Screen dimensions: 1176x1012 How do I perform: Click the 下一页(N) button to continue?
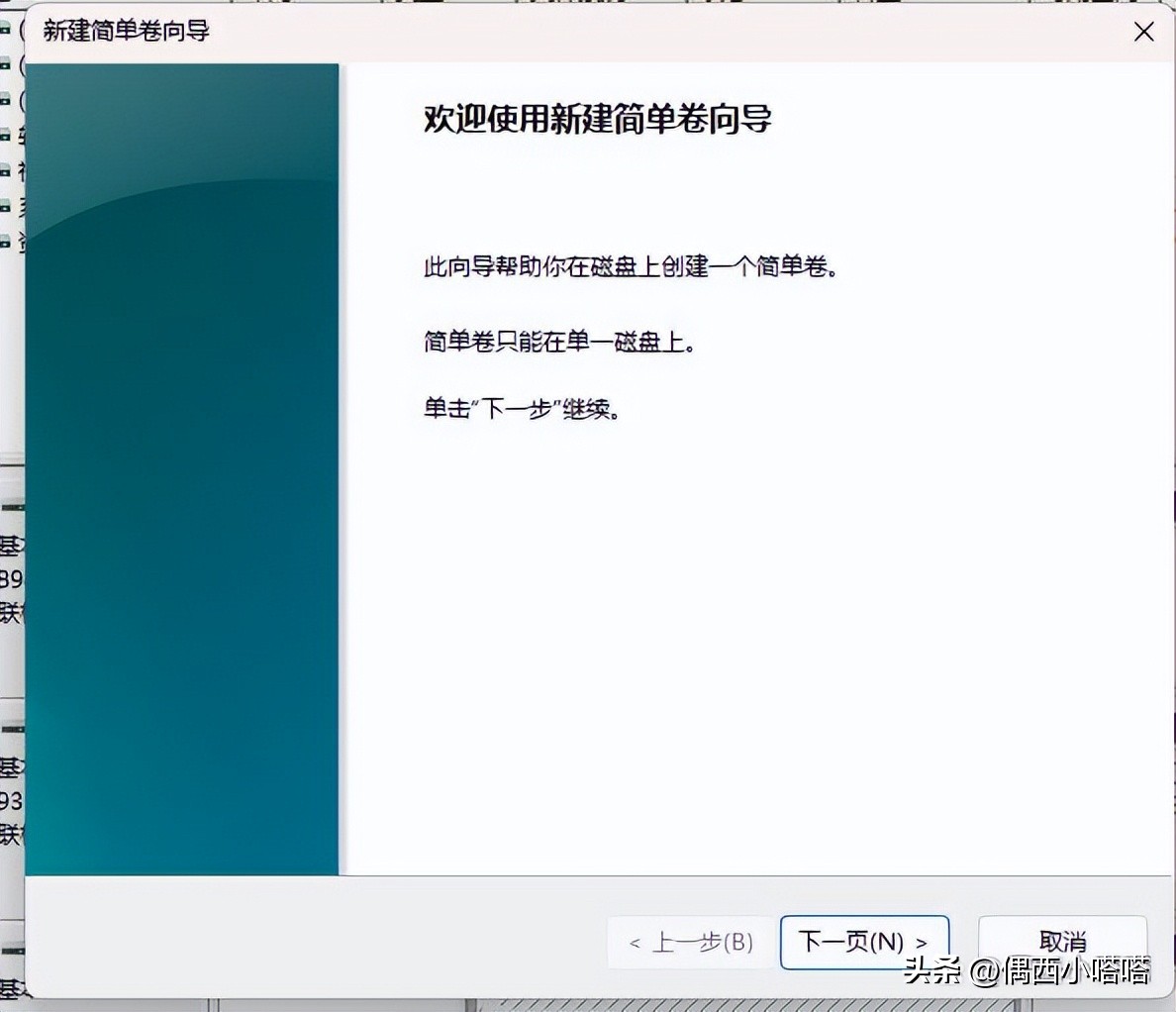click(x=863, y=942)
